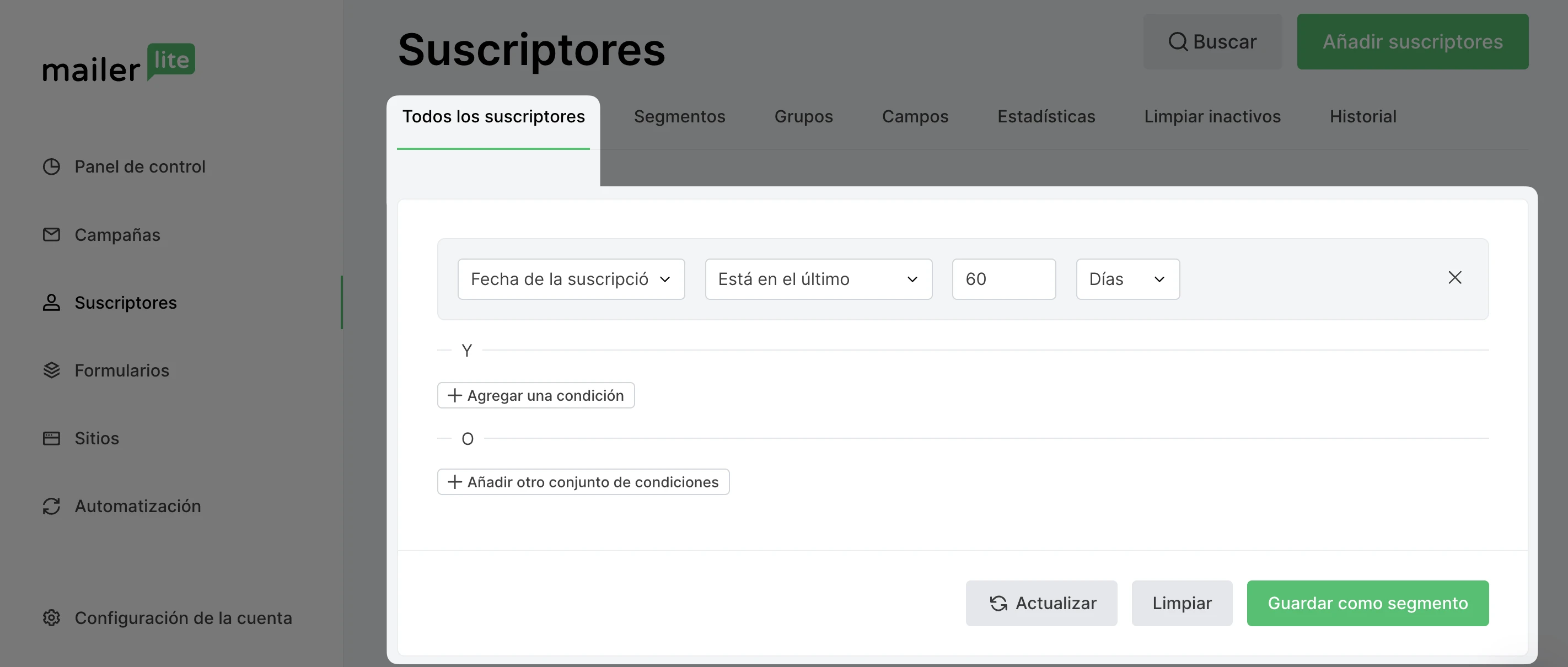Click Añadir otro conjunto de condiciones
Image resolution: width=1568 pixels, height=667 pixels.
coord(583,482)
